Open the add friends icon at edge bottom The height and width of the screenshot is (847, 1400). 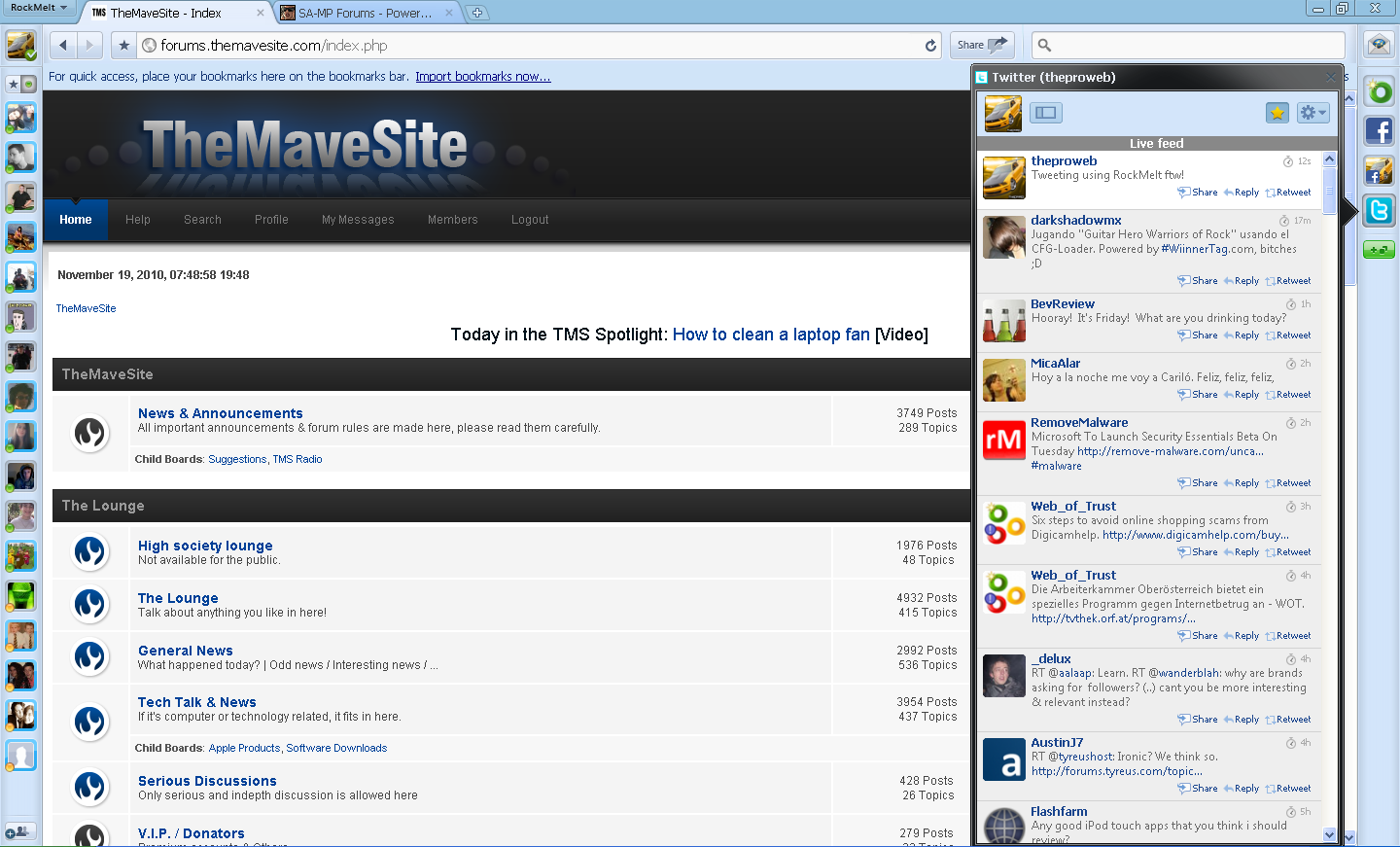[x=19, y=832]
